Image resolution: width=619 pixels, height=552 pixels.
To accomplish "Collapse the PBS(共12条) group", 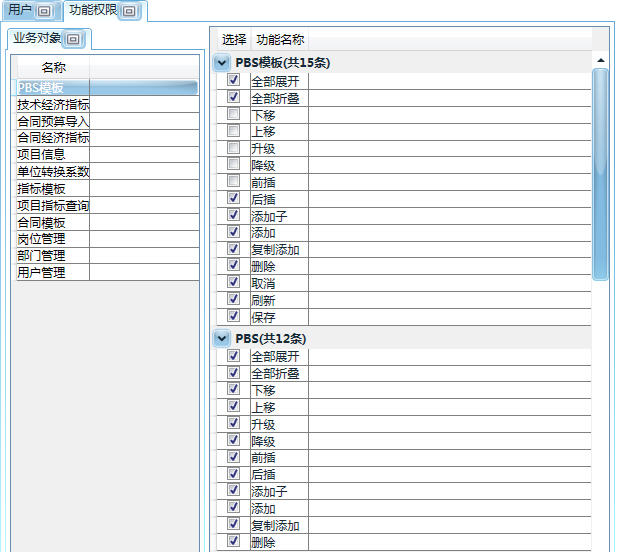I will point(221,338).
